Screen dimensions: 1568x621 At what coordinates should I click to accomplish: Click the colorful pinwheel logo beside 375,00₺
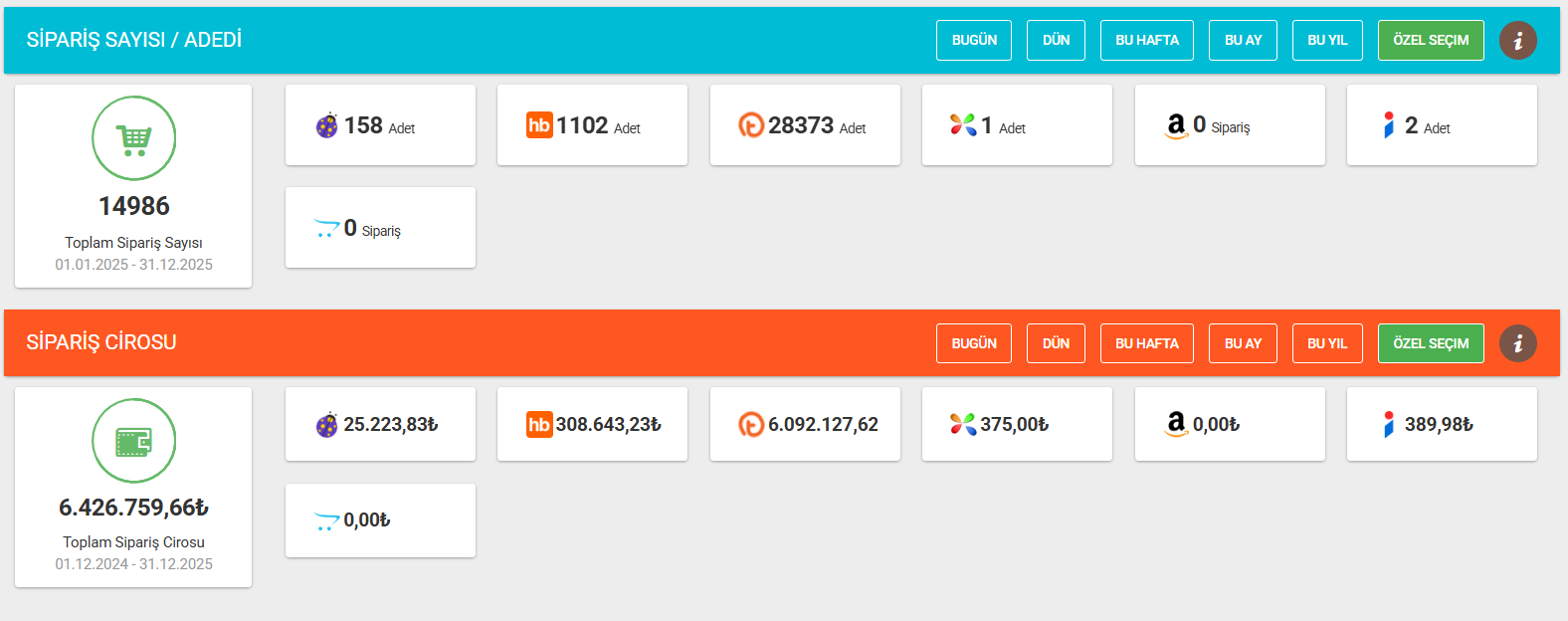point(962,425)
